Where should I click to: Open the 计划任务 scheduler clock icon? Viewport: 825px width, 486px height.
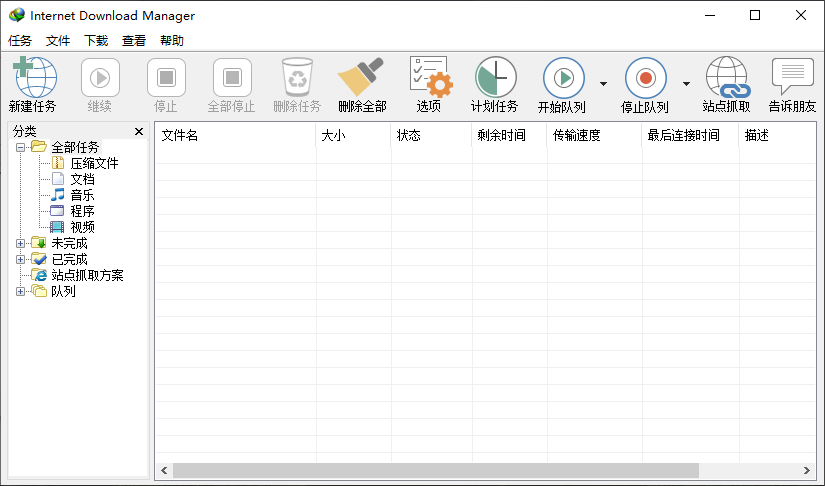point(495,77)
